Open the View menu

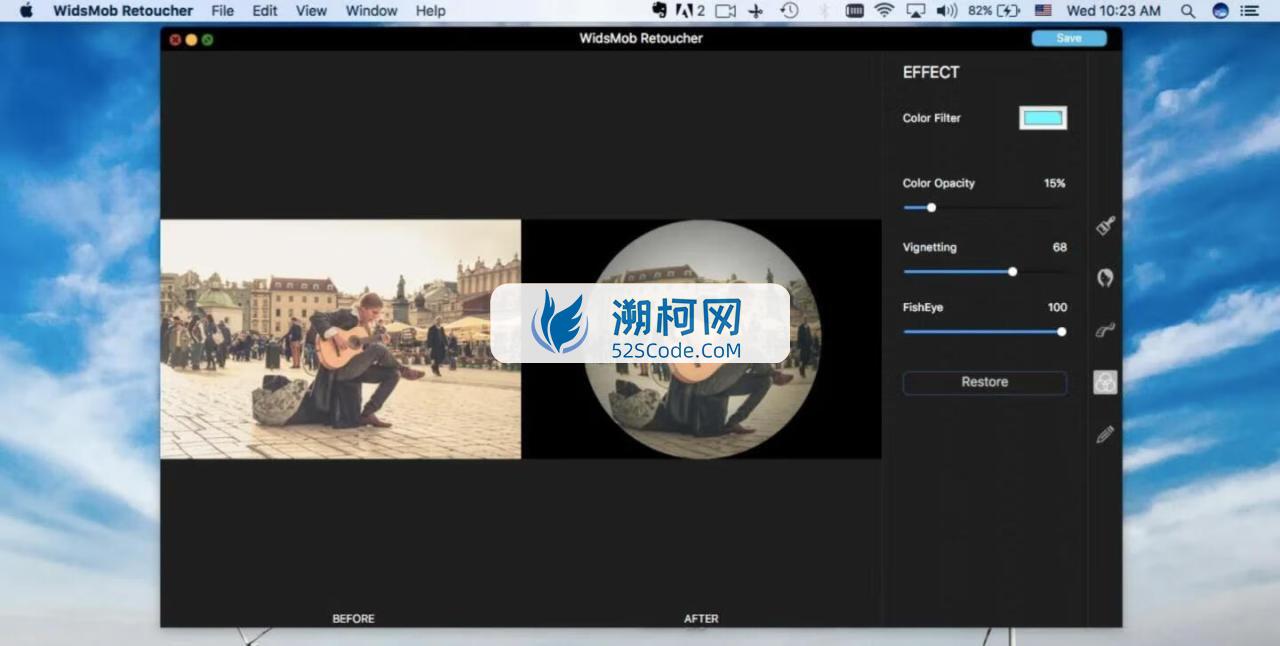tap(311, 10)
